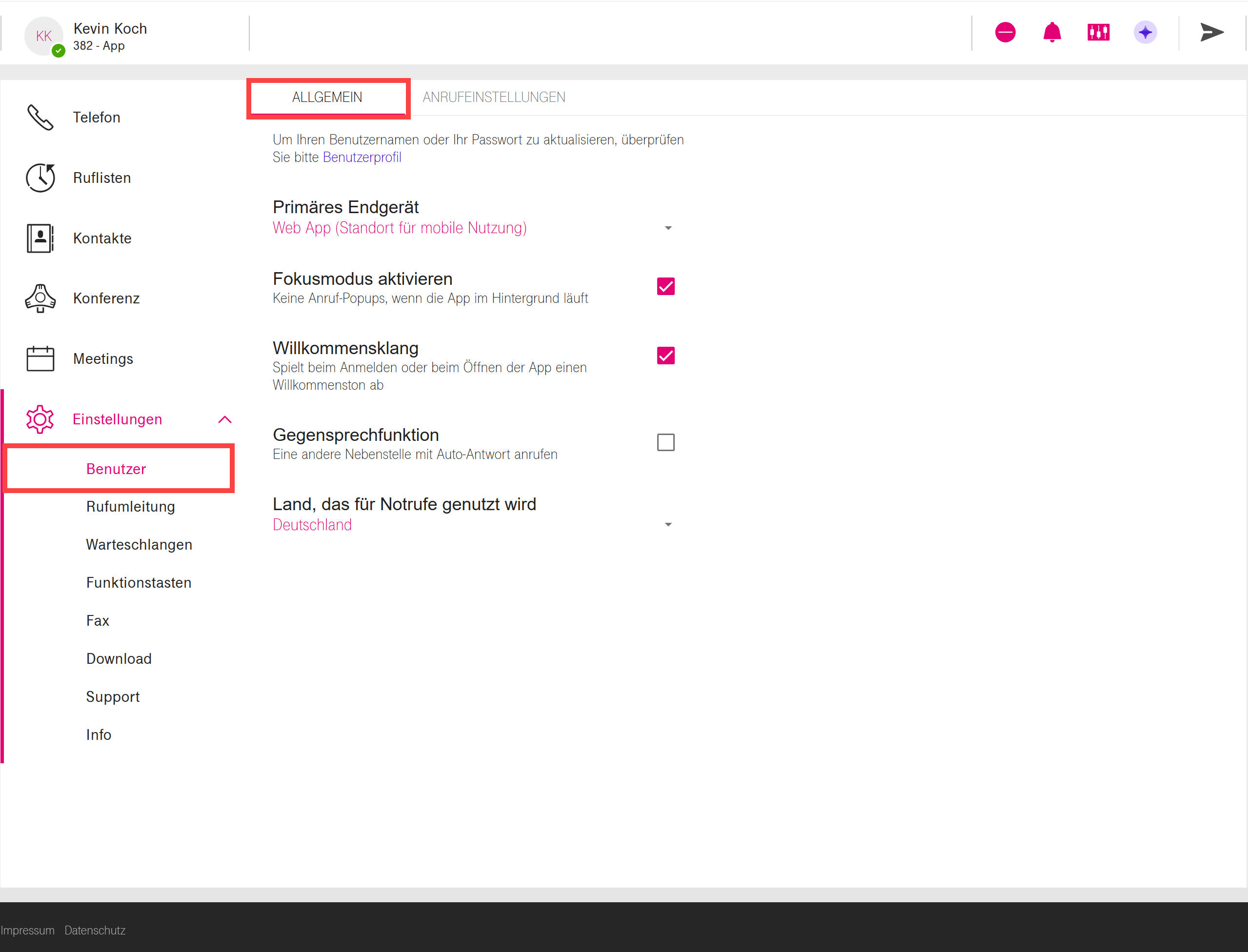Select Rufumleitung in the settings submenu
This screenshot has width=1248, height=952.
pos(130,507)
